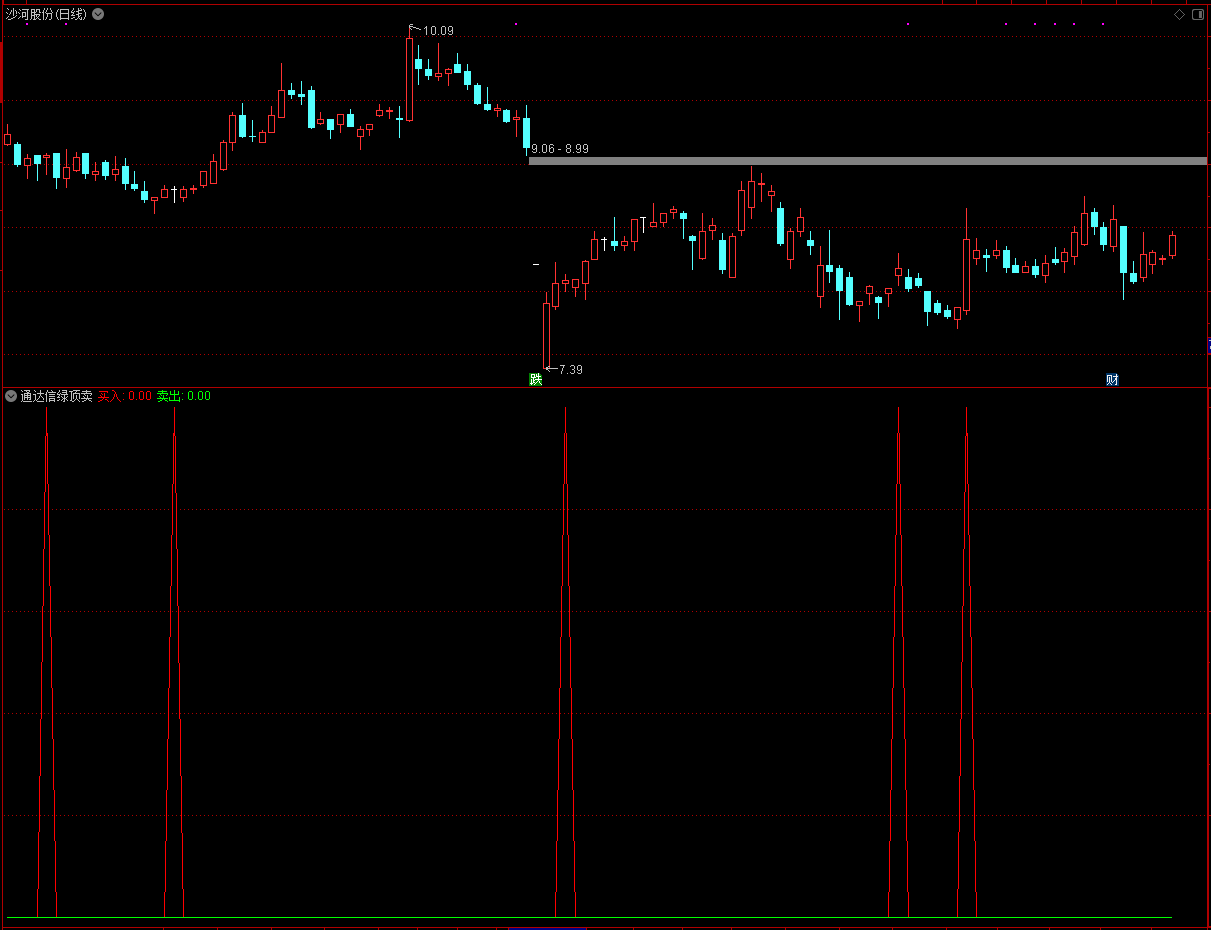Click the 通达信绿顶卖 indicator name
Viewport: 1211px width, 930px height.
coord(56,396)
